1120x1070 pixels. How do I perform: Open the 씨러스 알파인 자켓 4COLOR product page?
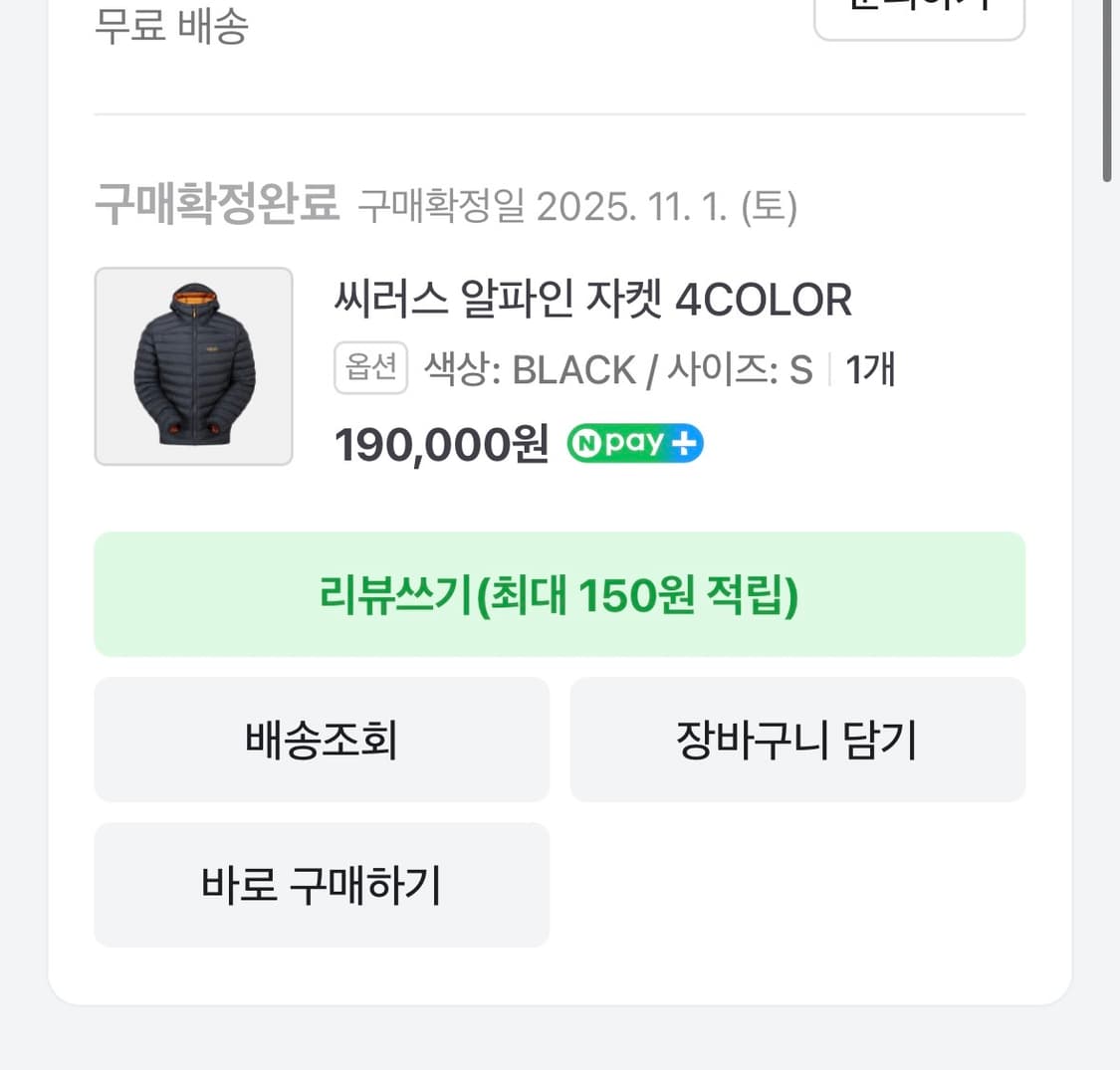tap(593, 300)
